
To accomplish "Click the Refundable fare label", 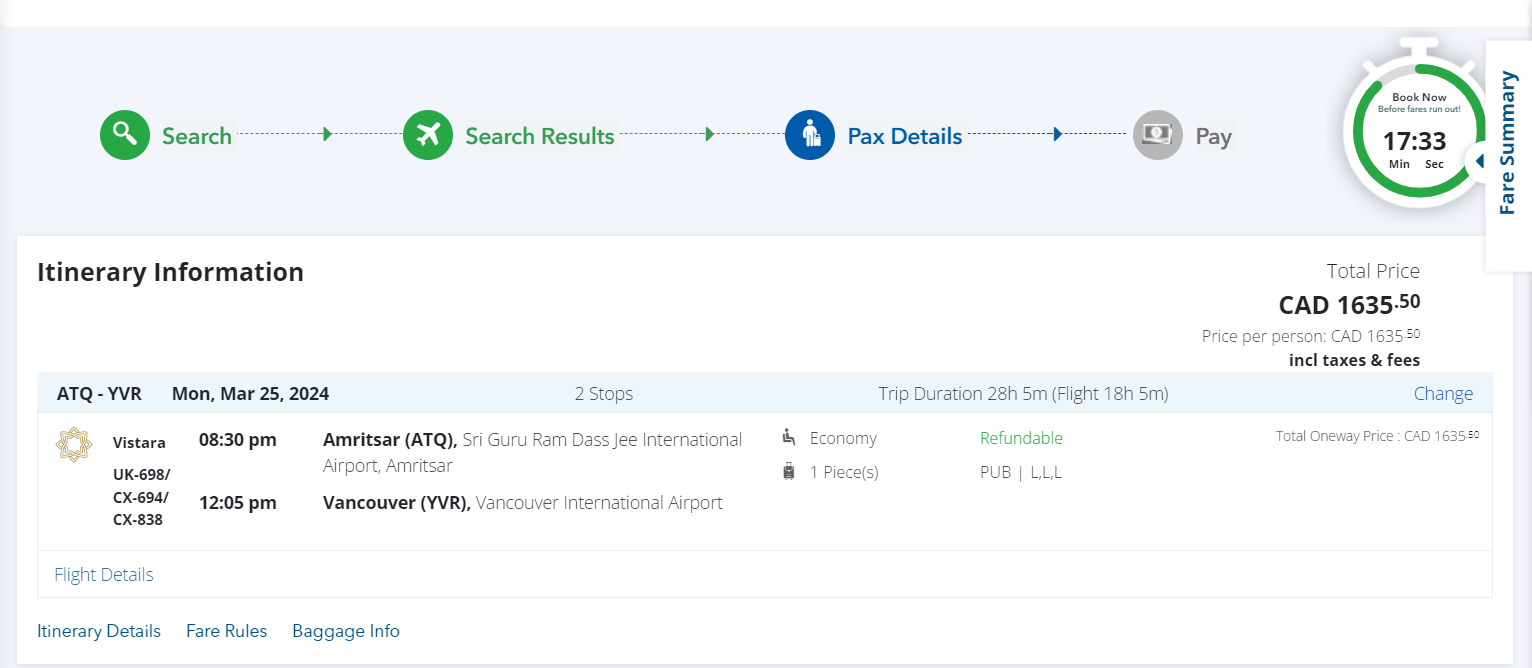I will click(1021, 438).
